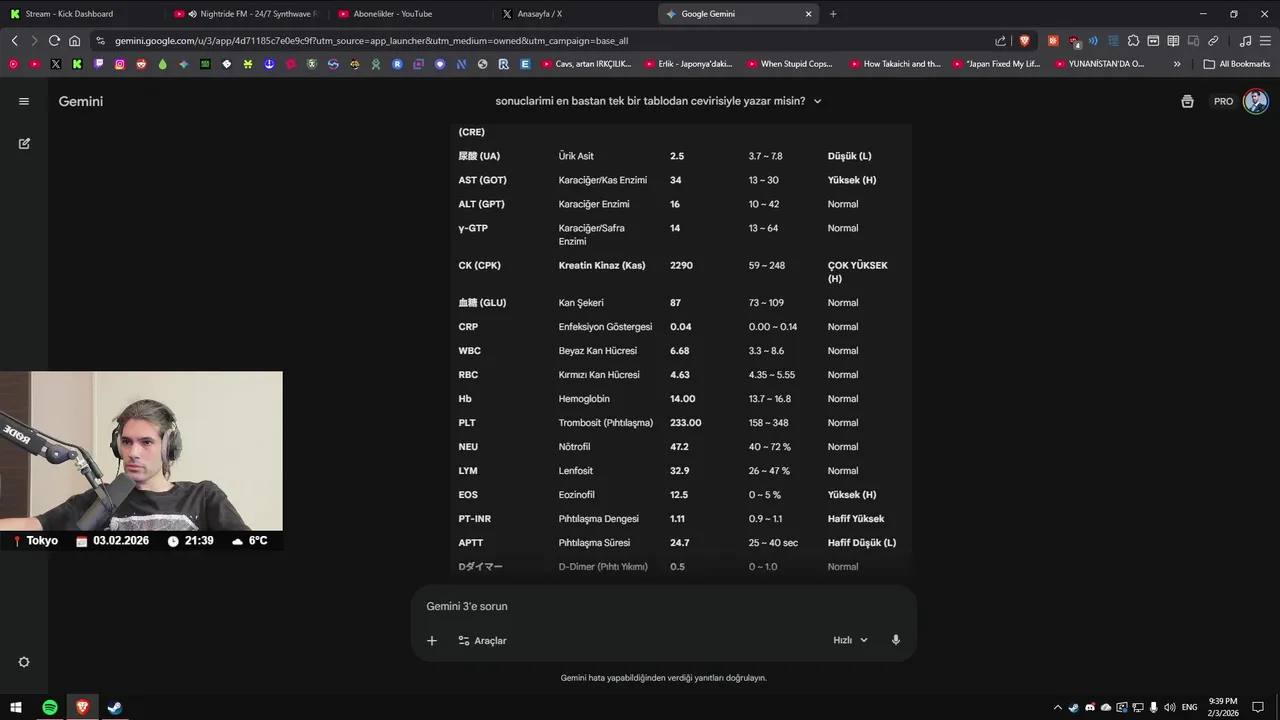Open Brave Shields lion icon
This screenshot has width=1280, height=720.
(x=1024, y=41)
